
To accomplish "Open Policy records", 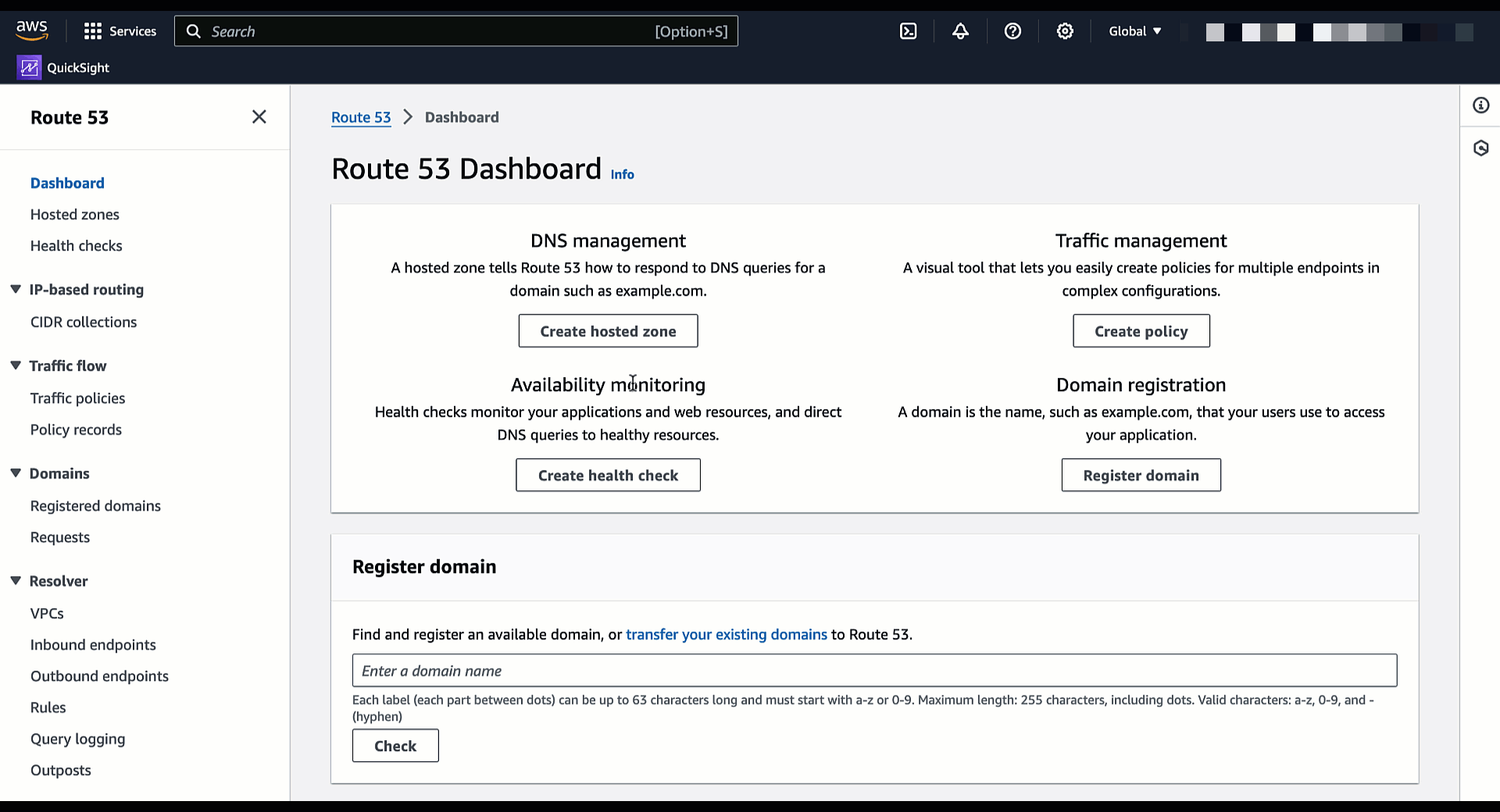I will pos(77,430).
